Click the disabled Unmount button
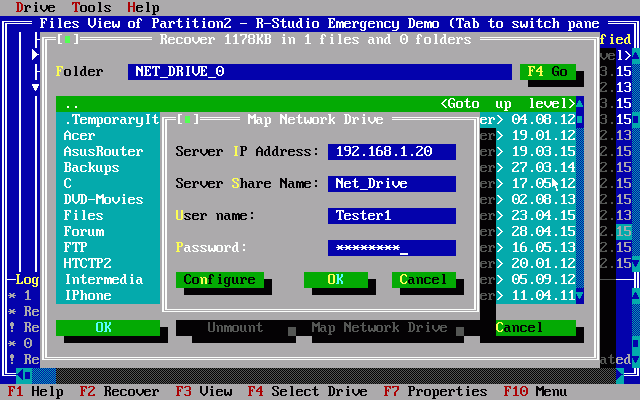The width and height of the screenshot is (640, 400). 235,328
